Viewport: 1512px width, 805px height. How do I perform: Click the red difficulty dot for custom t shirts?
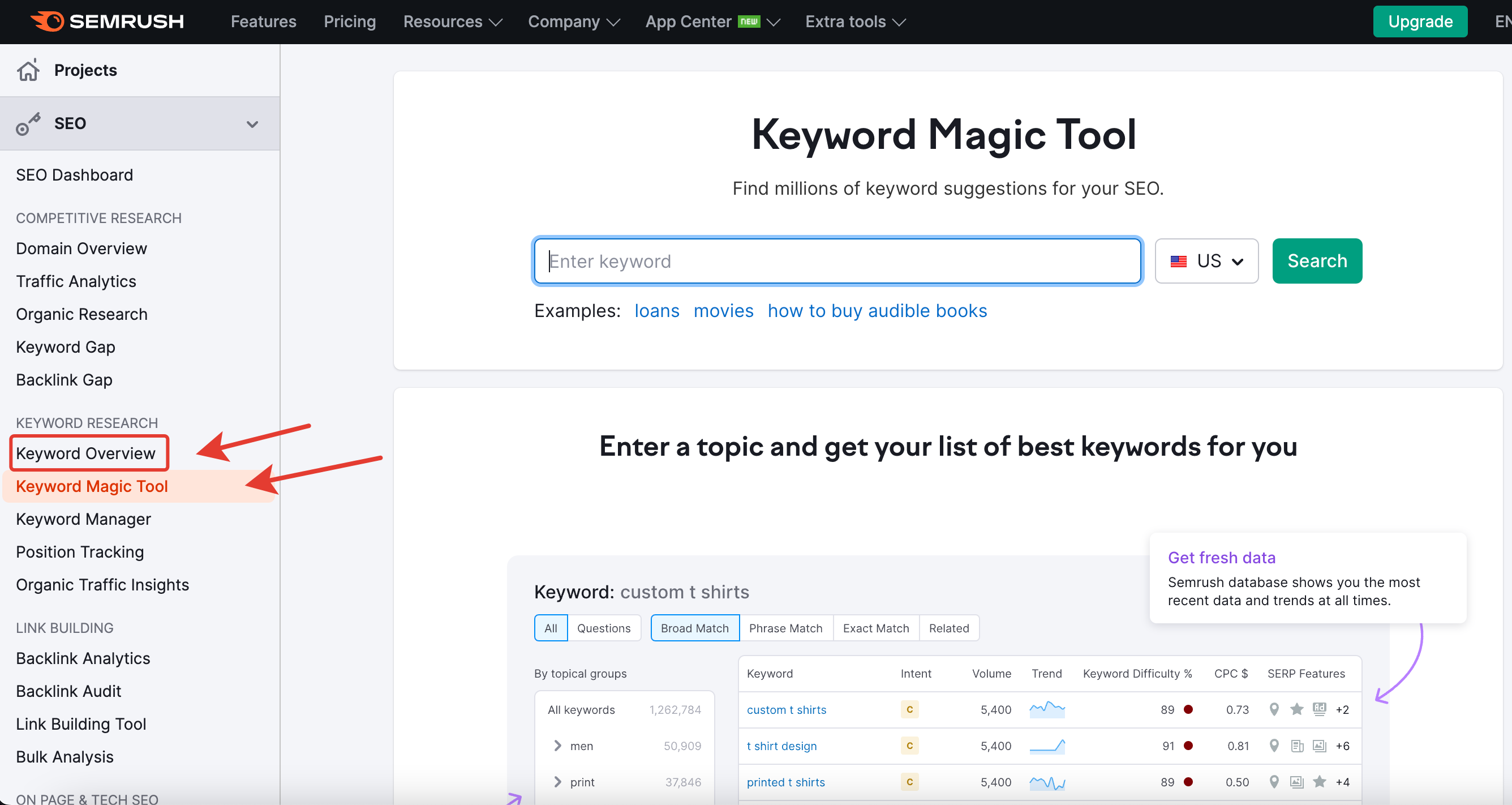click(1188, 709)
